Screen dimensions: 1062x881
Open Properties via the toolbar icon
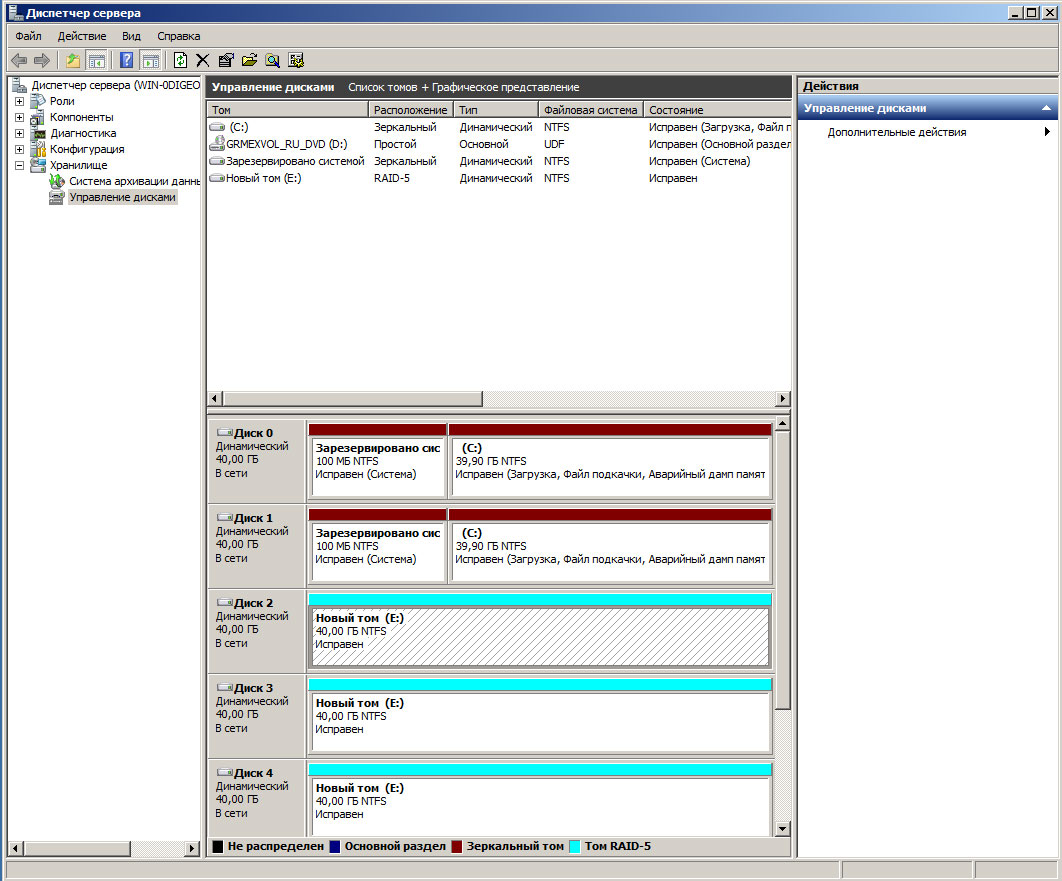(226, 60)
